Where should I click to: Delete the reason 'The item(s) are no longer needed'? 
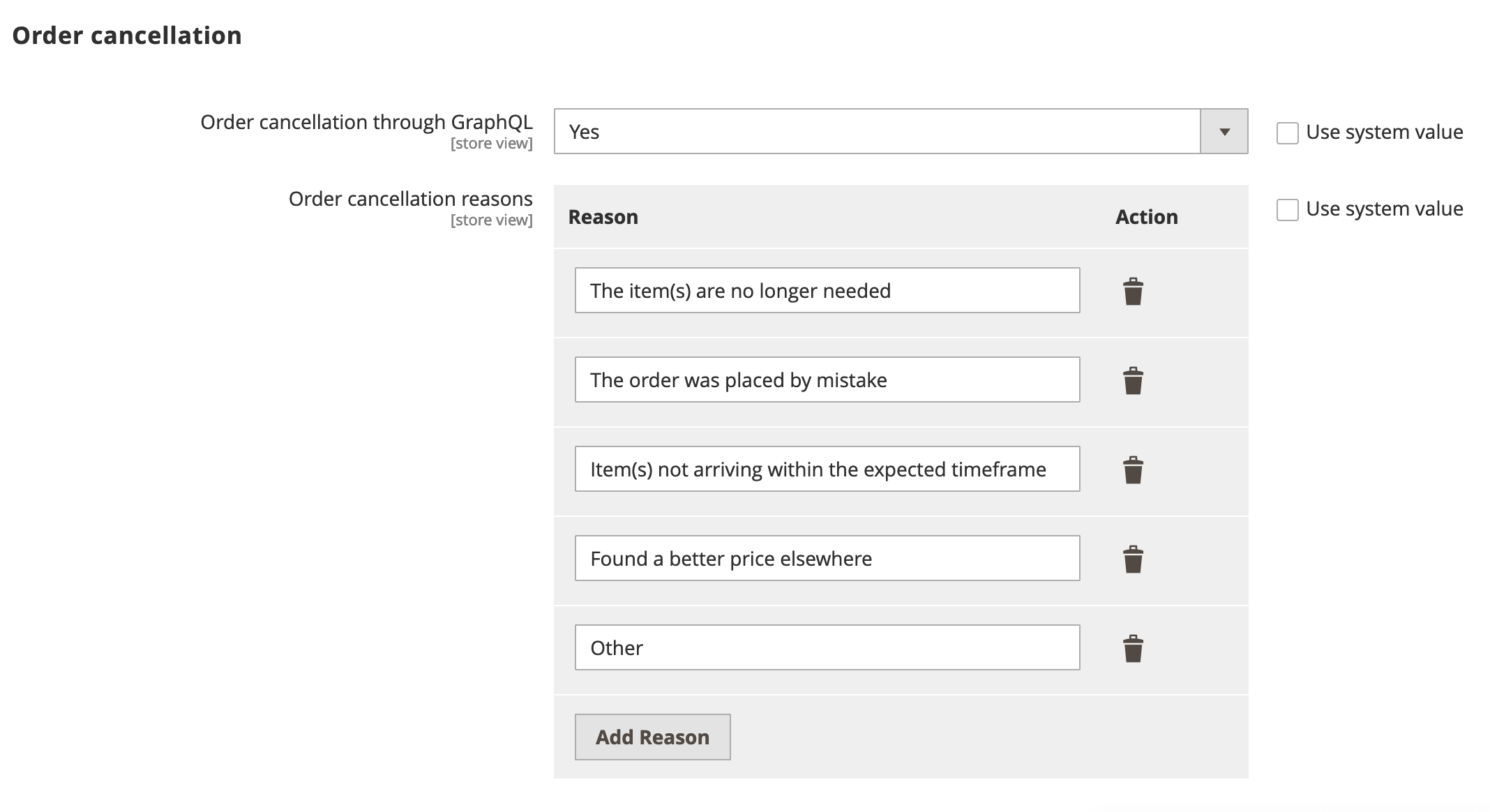(1134, 292)
